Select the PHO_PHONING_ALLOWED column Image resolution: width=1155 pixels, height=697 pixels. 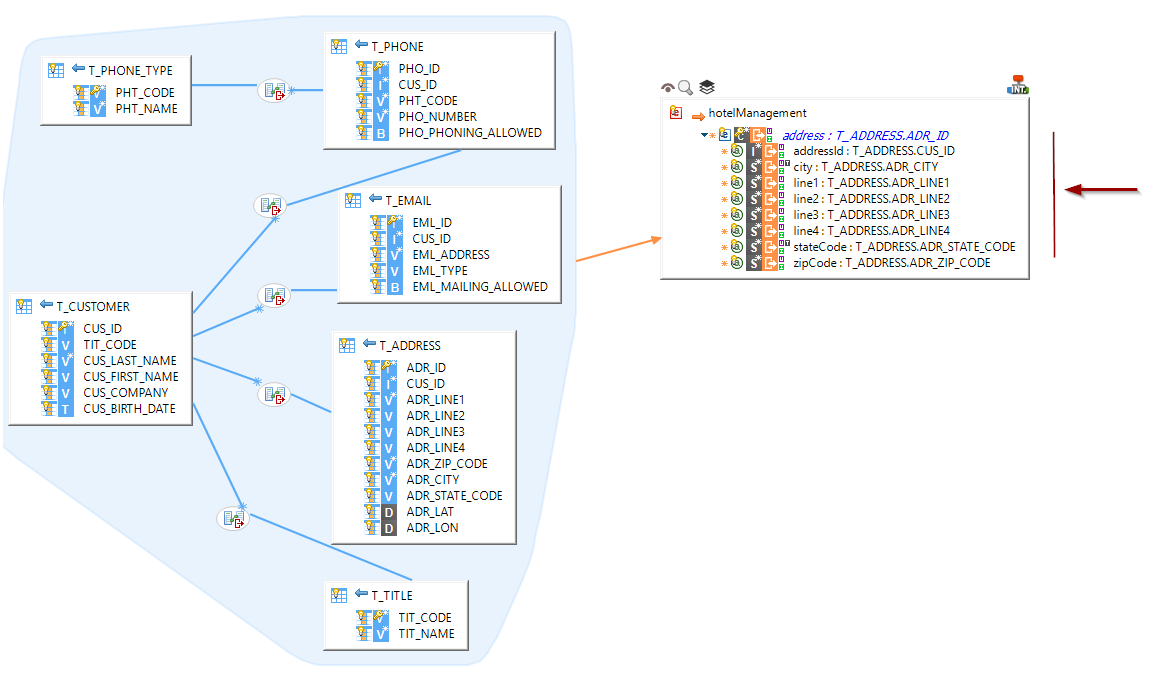[x=470, y=133]
